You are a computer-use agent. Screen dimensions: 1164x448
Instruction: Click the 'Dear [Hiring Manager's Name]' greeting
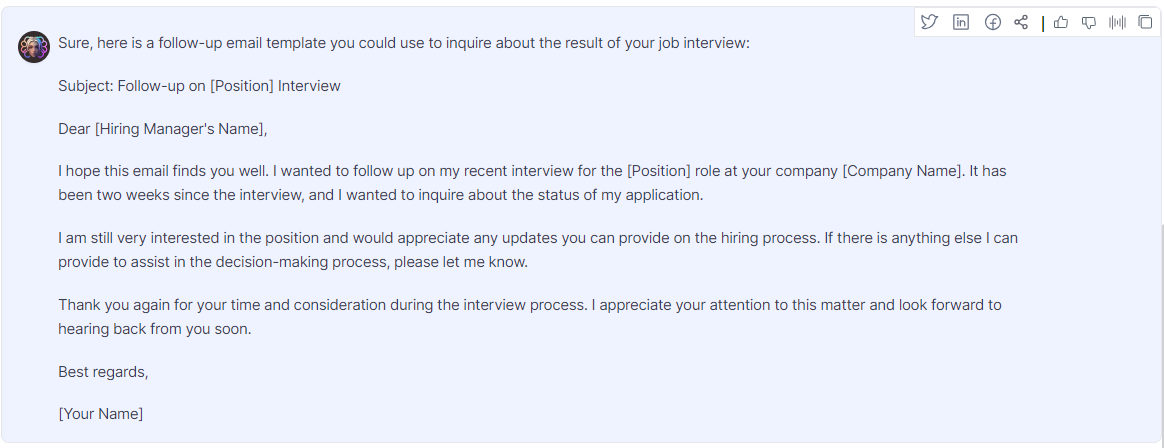point(163,129)
